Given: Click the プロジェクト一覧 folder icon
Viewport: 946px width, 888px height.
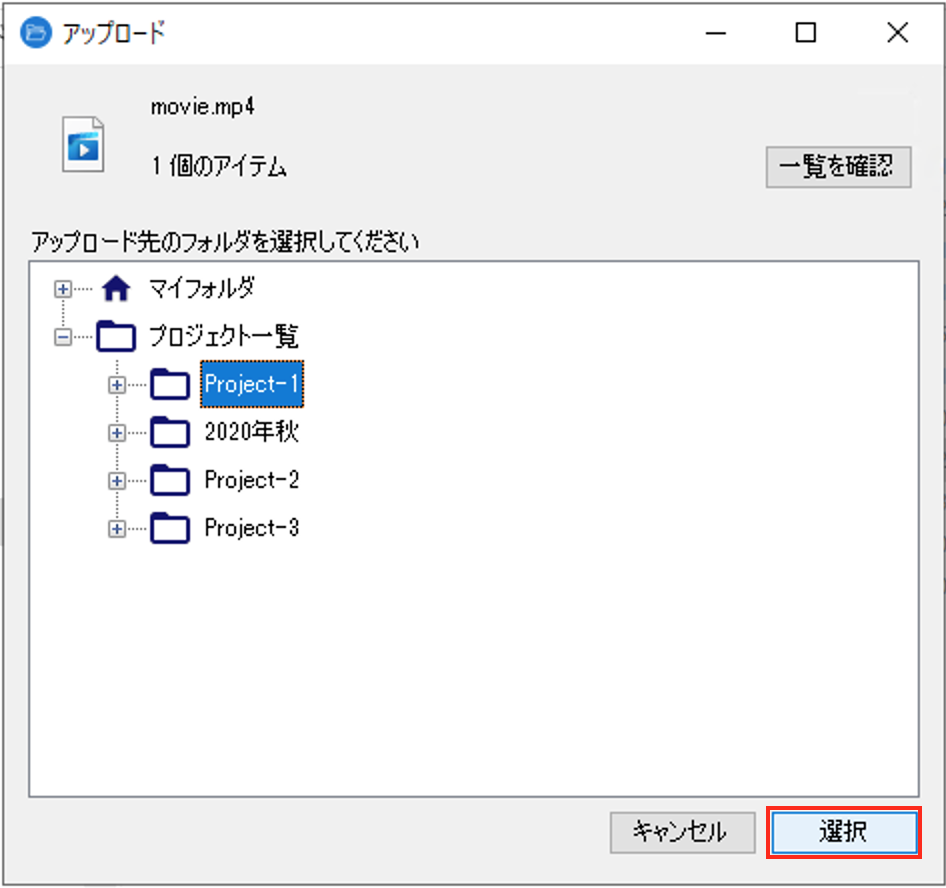Looking at the screenshot, I should coord(116,336).
